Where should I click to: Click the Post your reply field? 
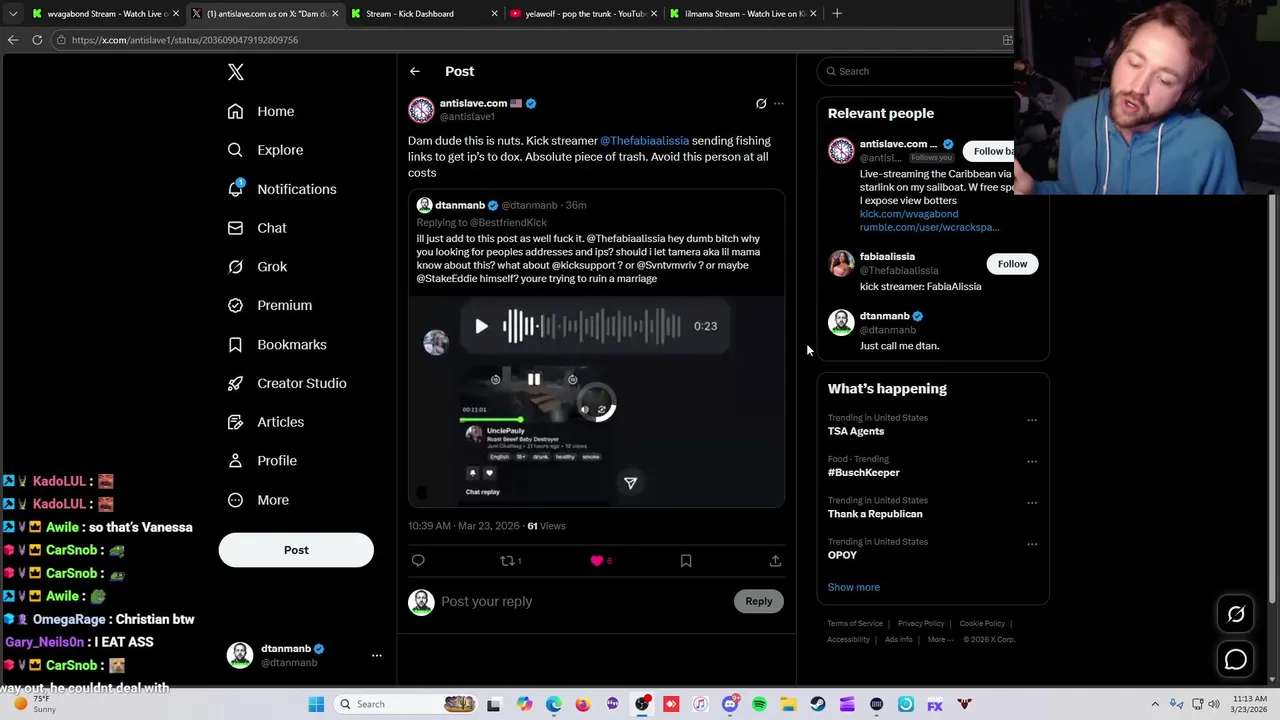(585, 601)
